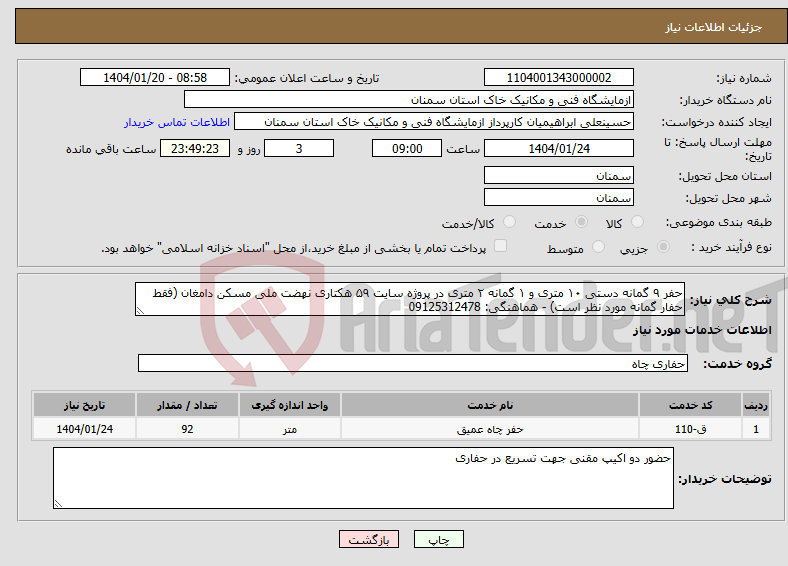Click the ردیف column header
This screenshot has width=788, height=566.
[x=756, y=405]
